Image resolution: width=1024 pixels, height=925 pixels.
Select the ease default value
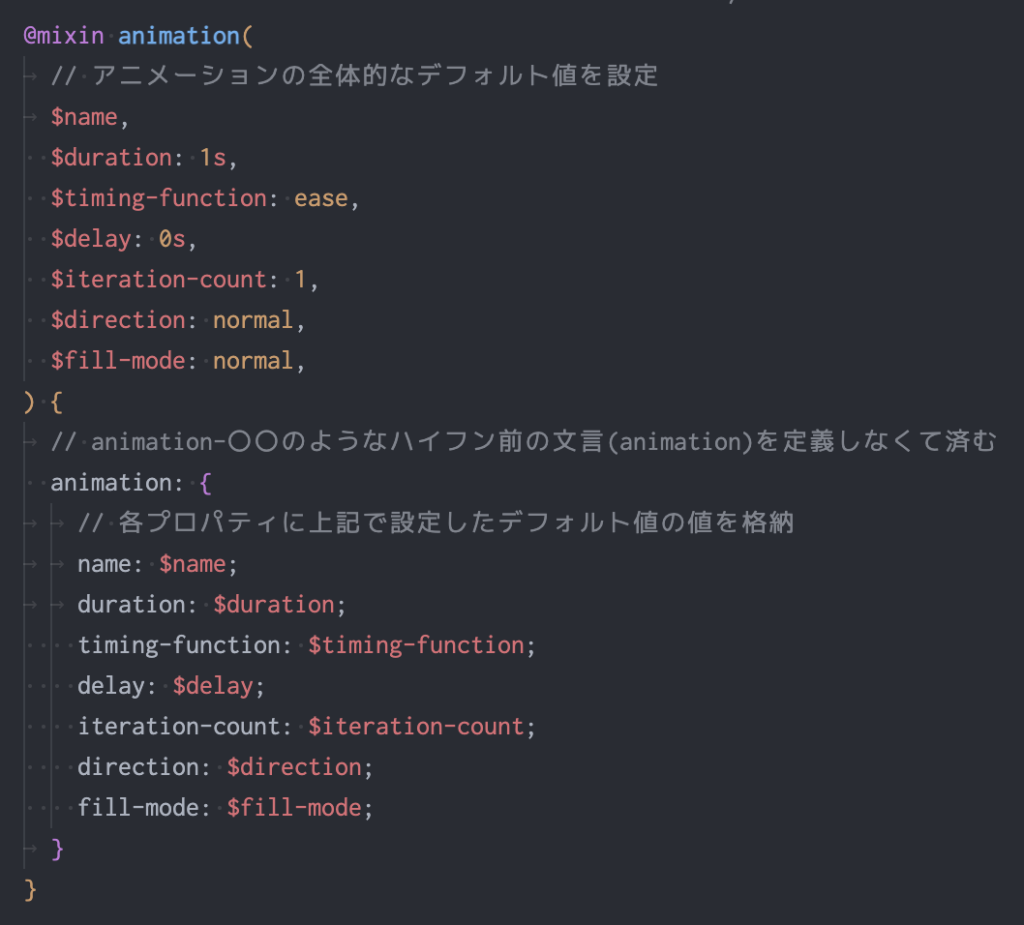coord(321,199)
